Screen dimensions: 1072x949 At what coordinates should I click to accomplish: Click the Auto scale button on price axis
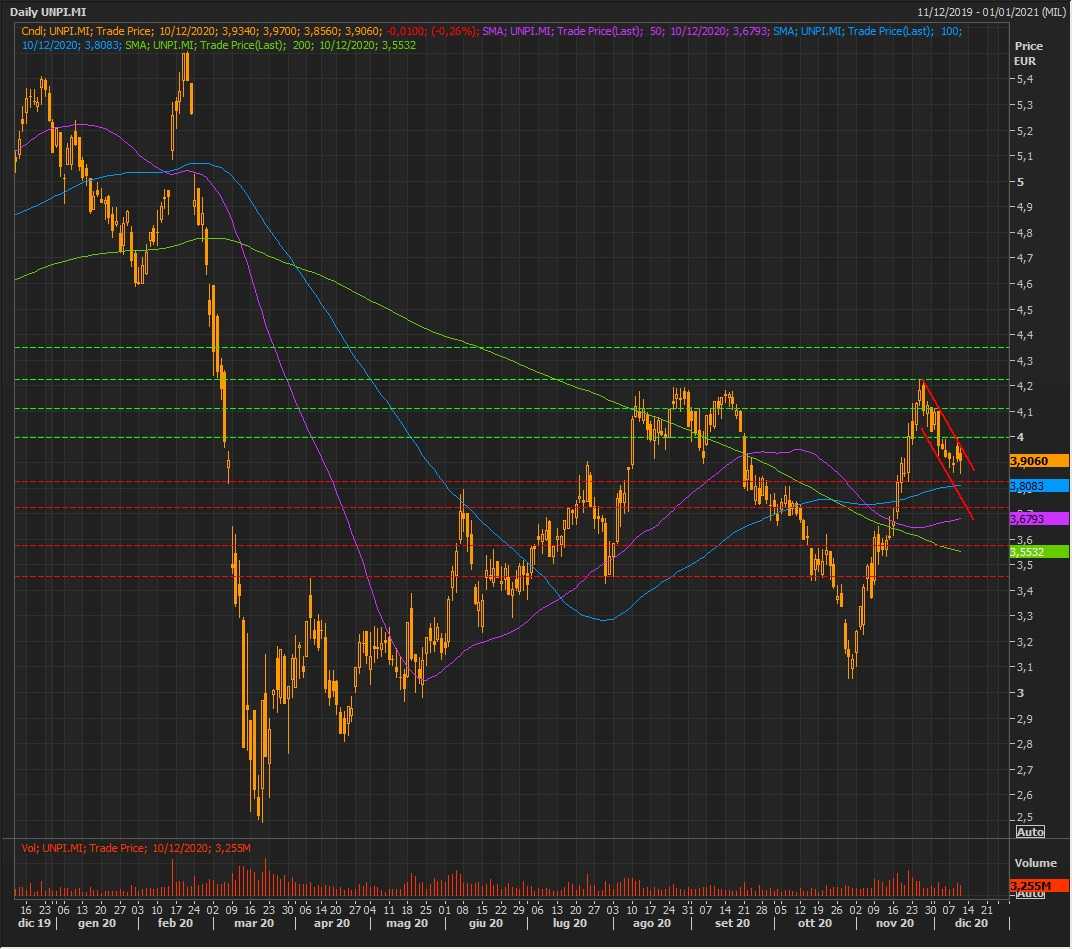click(x=1030, y=832)
